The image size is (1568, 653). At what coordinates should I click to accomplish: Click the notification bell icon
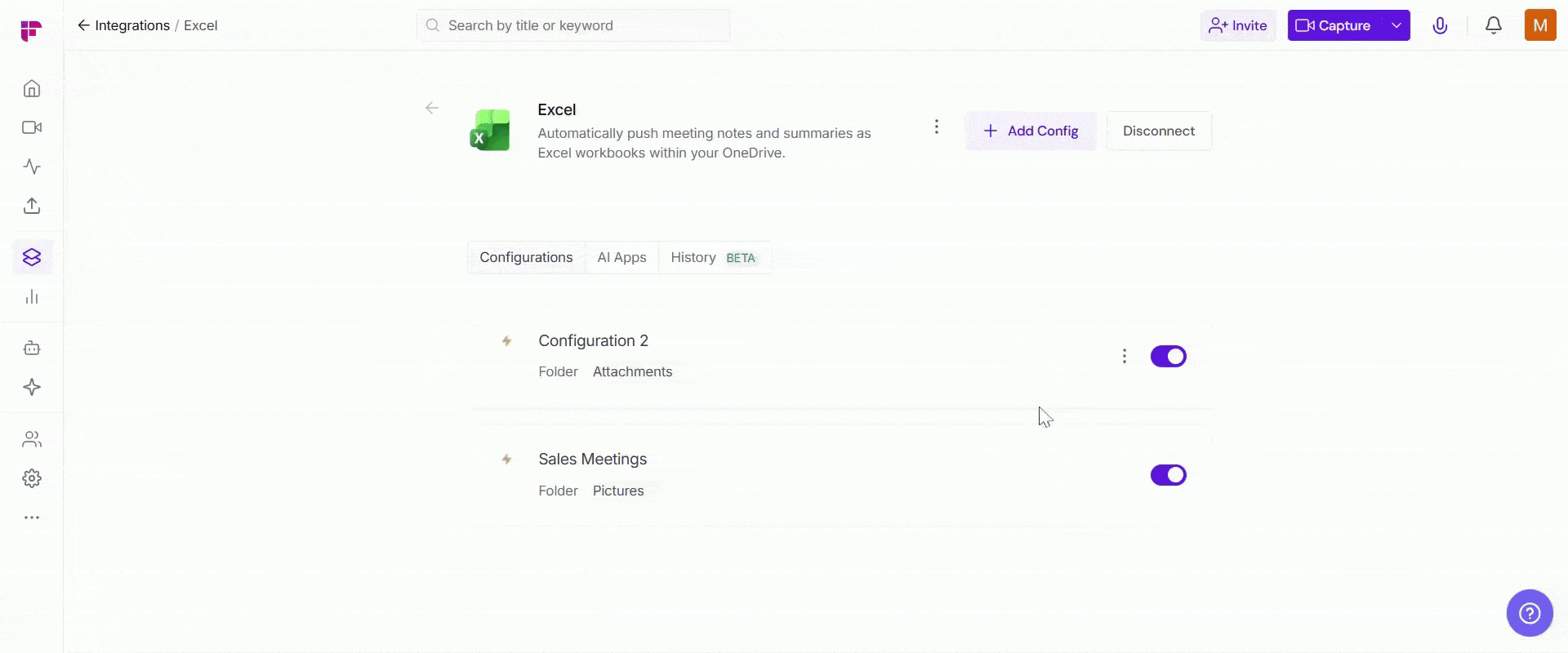(x=1493, y=25)
